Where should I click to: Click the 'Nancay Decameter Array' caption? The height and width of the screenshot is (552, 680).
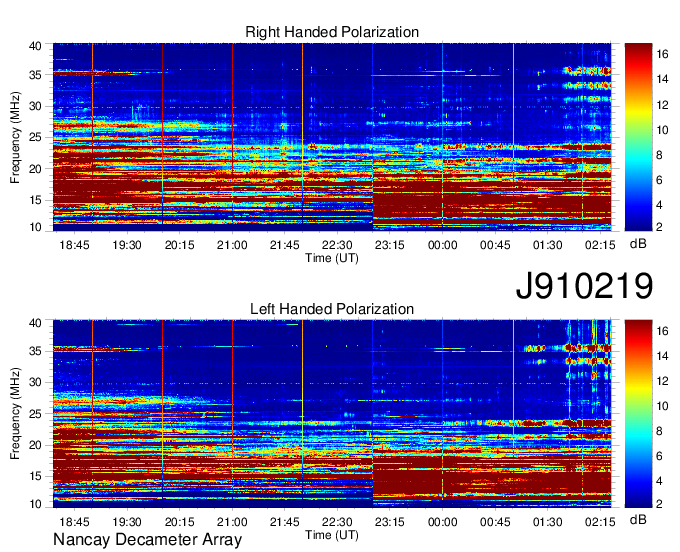(x=147, y=540)
